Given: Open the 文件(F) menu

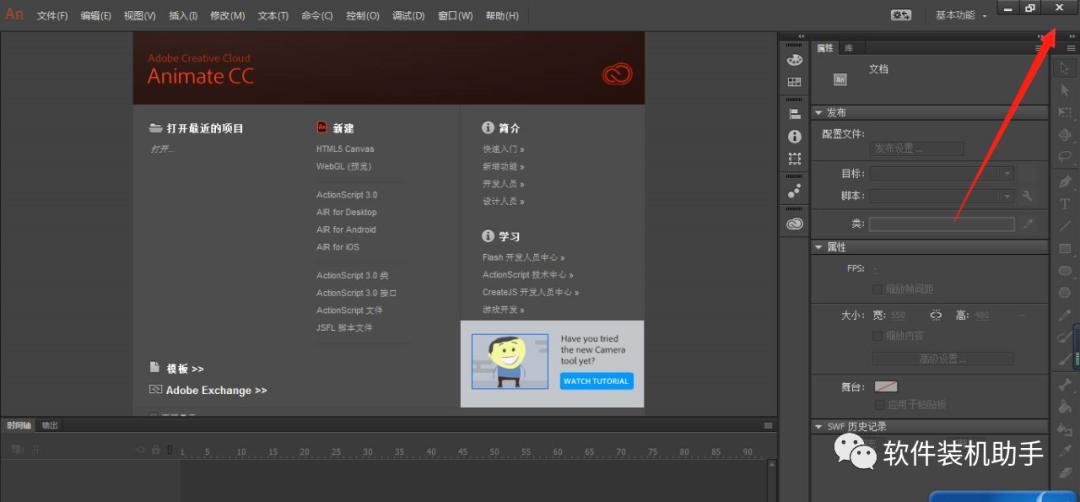Looking at the screenshot, I should pos(52,16).
